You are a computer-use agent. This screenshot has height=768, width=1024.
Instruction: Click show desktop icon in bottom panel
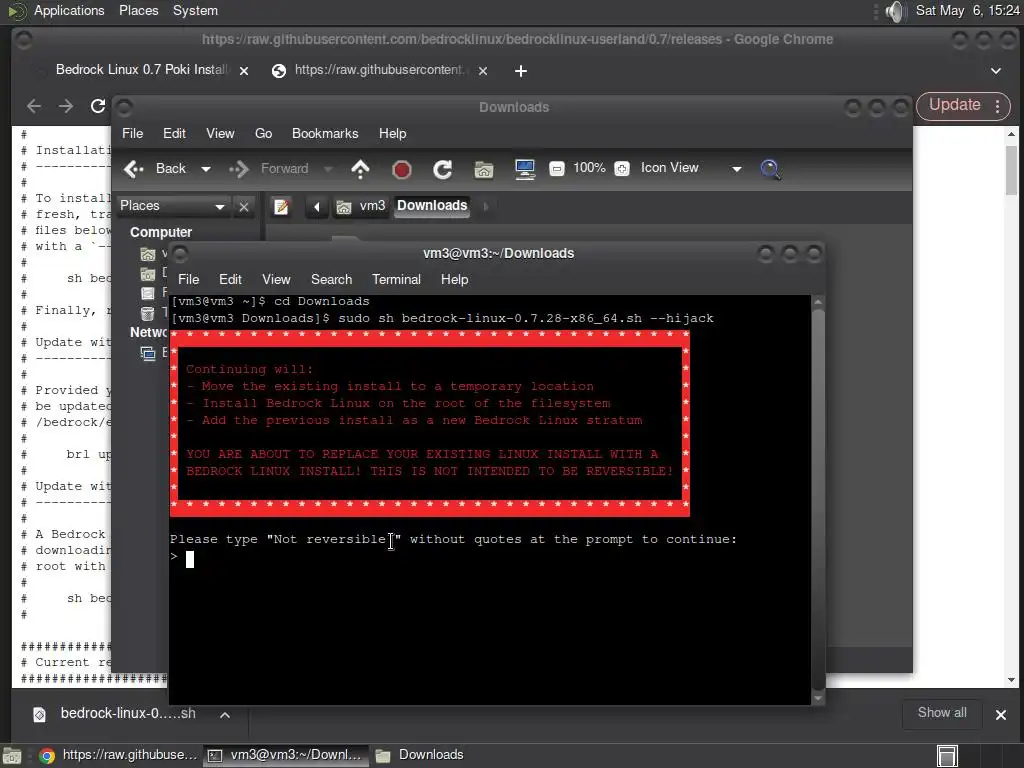[x=12, y=756]
